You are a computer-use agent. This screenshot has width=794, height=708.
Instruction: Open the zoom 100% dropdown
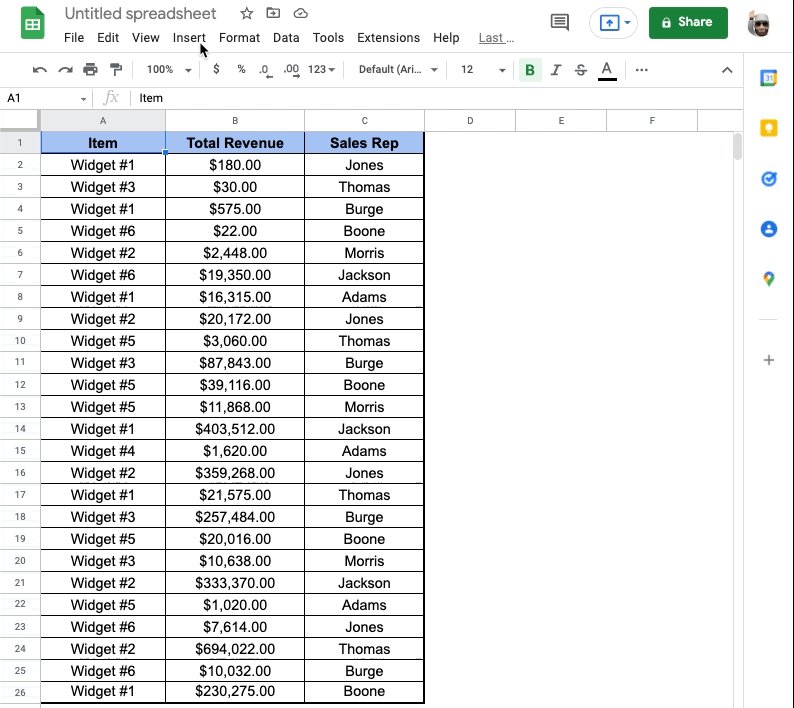[x=169, y=69]
